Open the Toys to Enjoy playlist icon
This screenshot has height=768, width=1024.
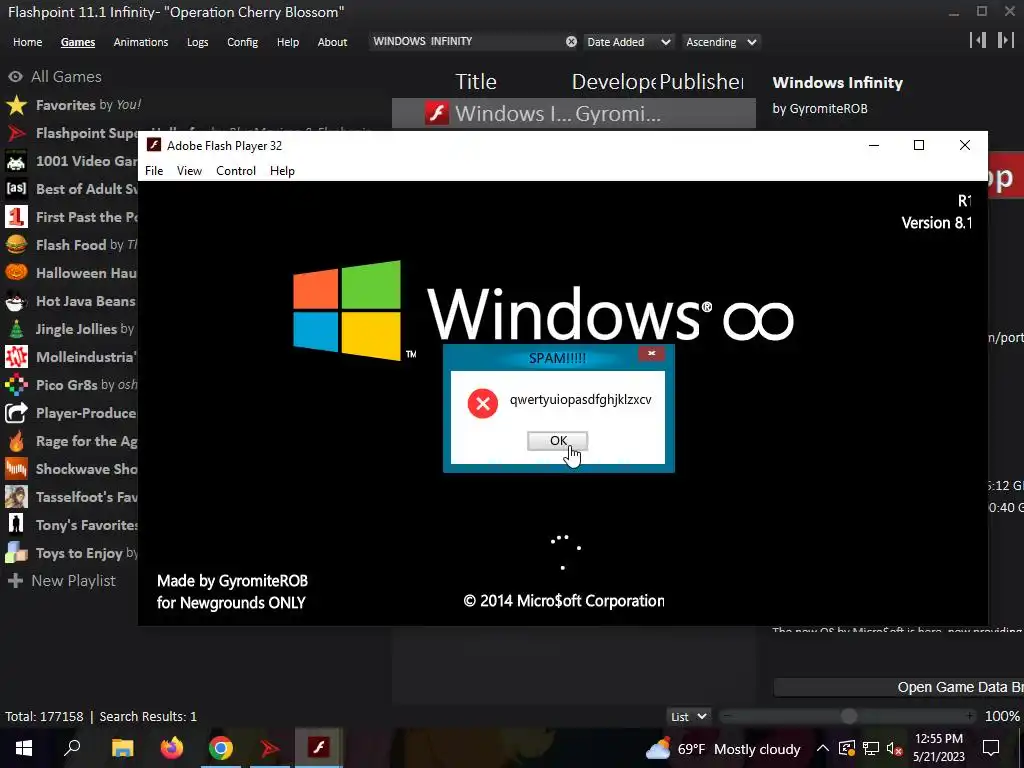[x=16, y=553]
